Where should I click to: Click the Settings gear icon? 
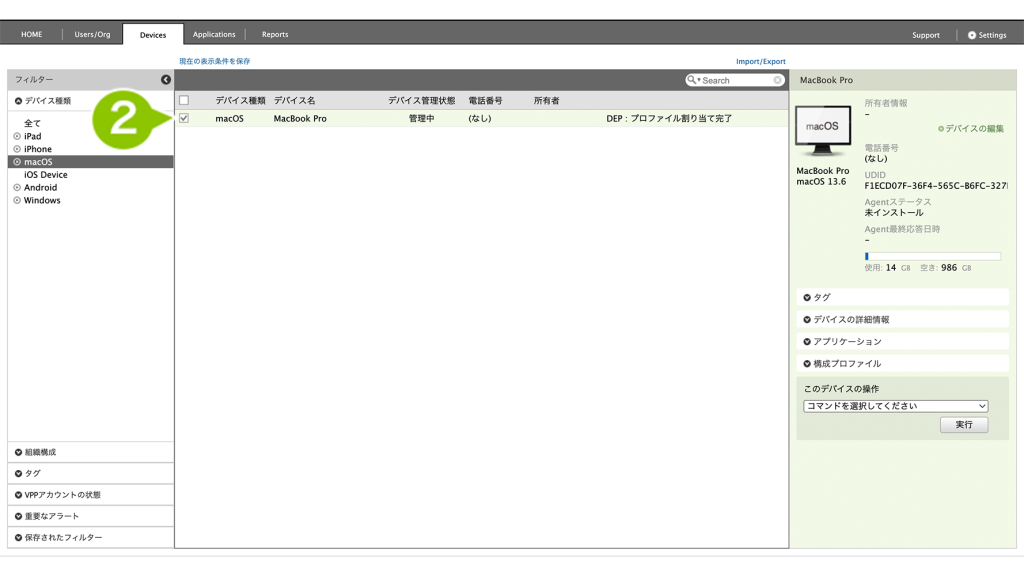972,35
